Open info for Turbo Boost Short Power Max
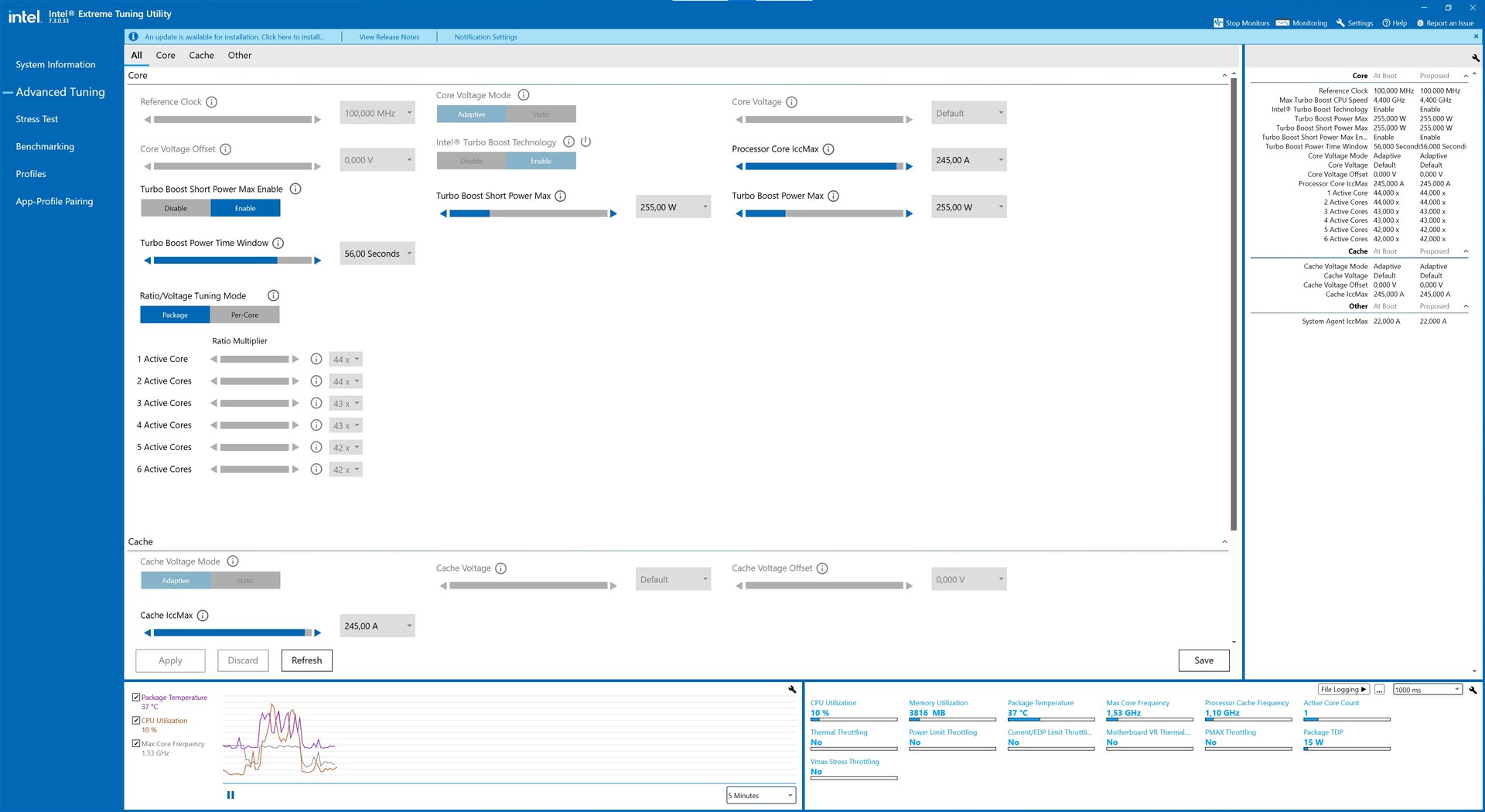Image resolution: width=1485 pixels, height=812 pixels. pyautogui.click(x=561, y=196)
